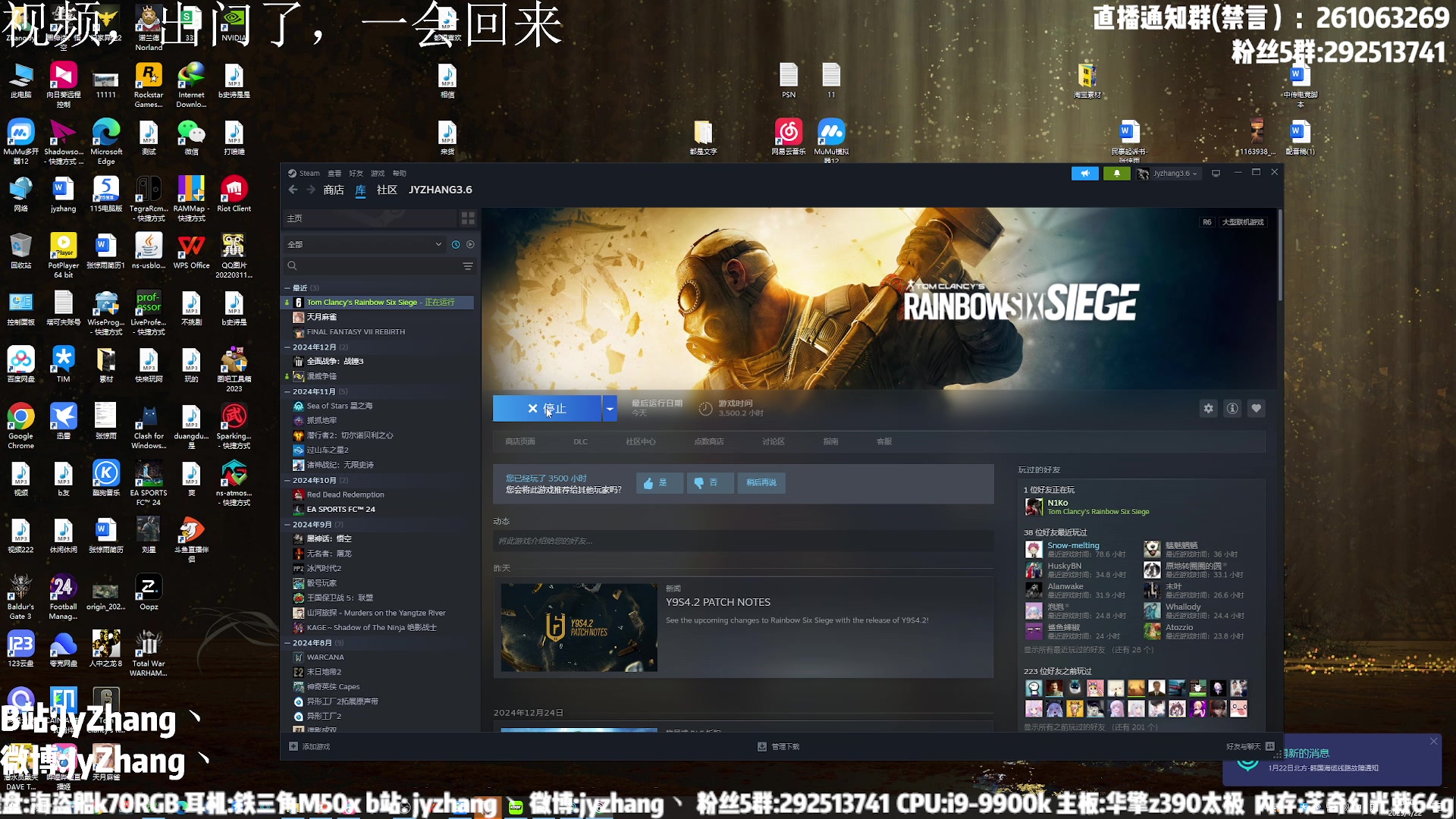Click the 停止 stop game button
The width and height of the screenshot is (1456, 819).
547,409
